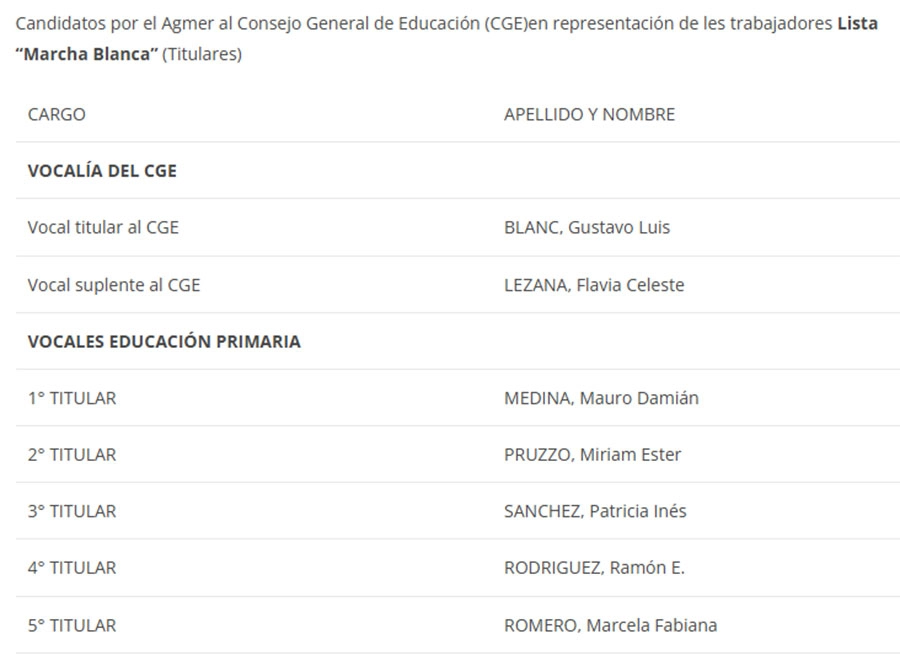The image size is (900, 661).
Task: Select the name RODRIGUEZ, Ramón E.
Action: [x=594, y=567]
